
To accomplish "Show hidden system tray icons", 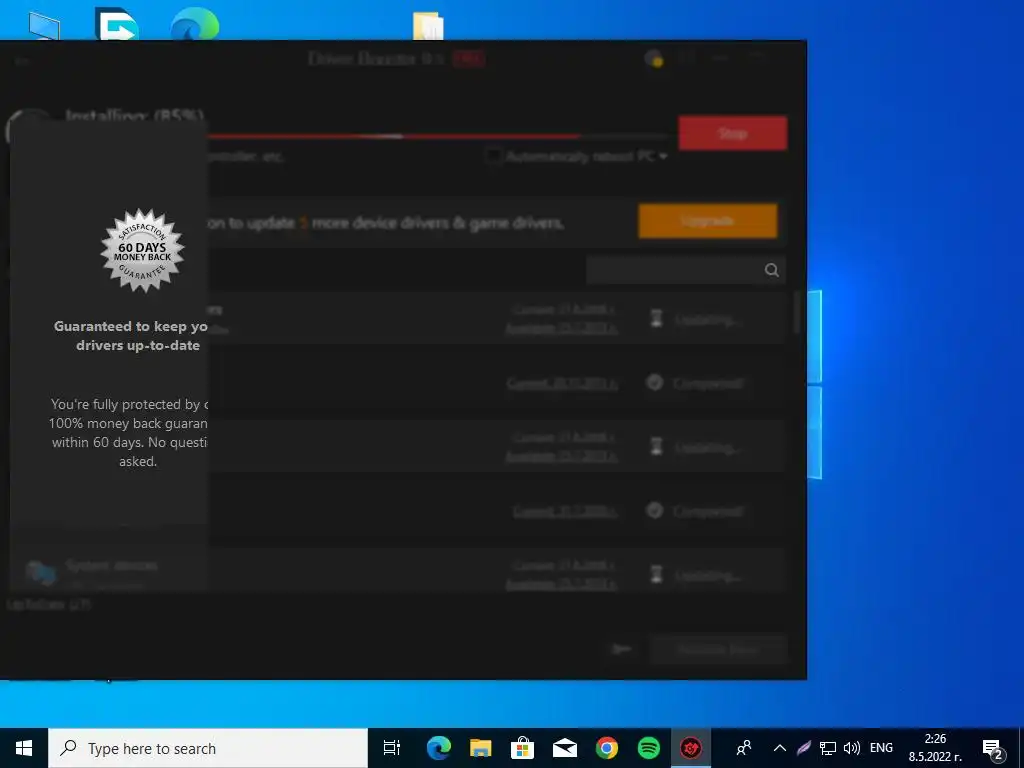I will click(x=780, y=748).
